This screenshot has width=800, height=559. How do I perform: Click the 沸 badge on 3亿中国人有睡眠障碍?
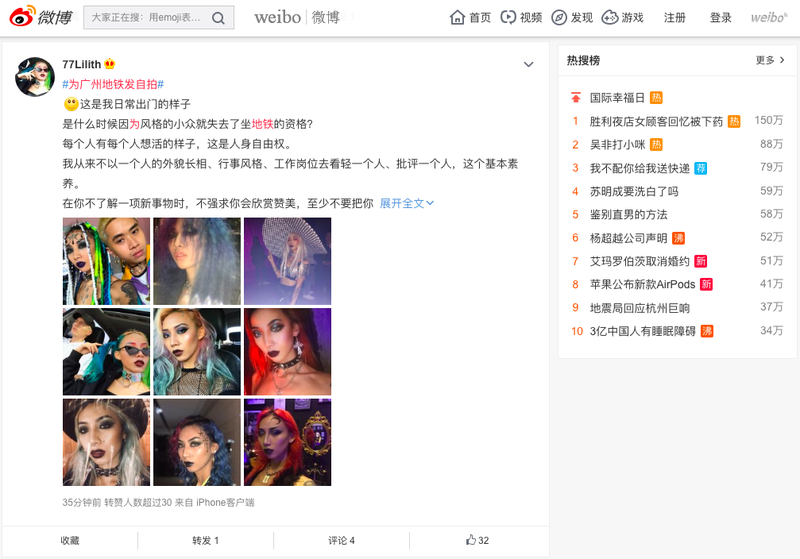point(707,332)
